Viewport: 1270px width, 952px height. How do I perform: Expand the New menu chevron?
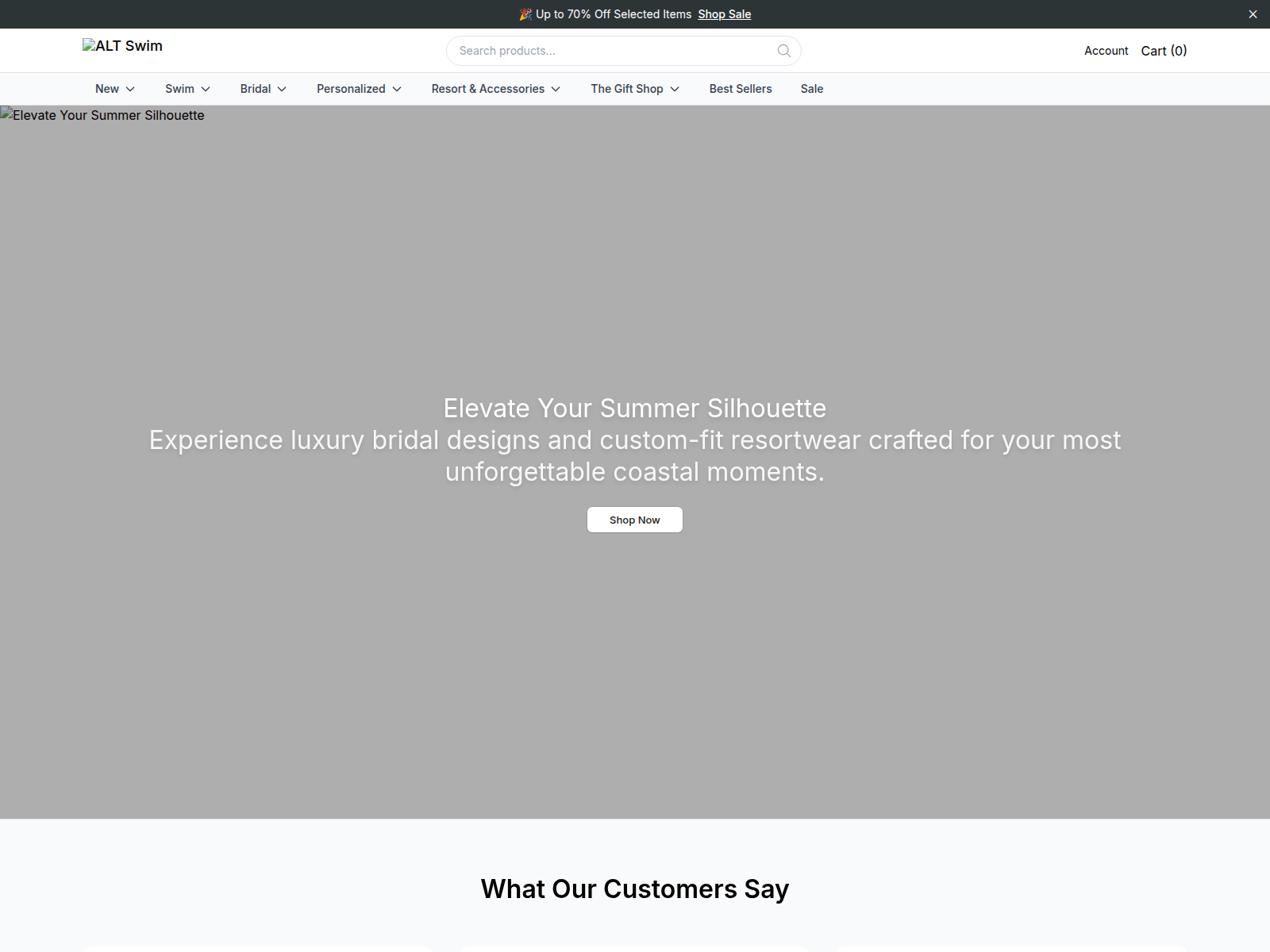click(x=130, y=89)
